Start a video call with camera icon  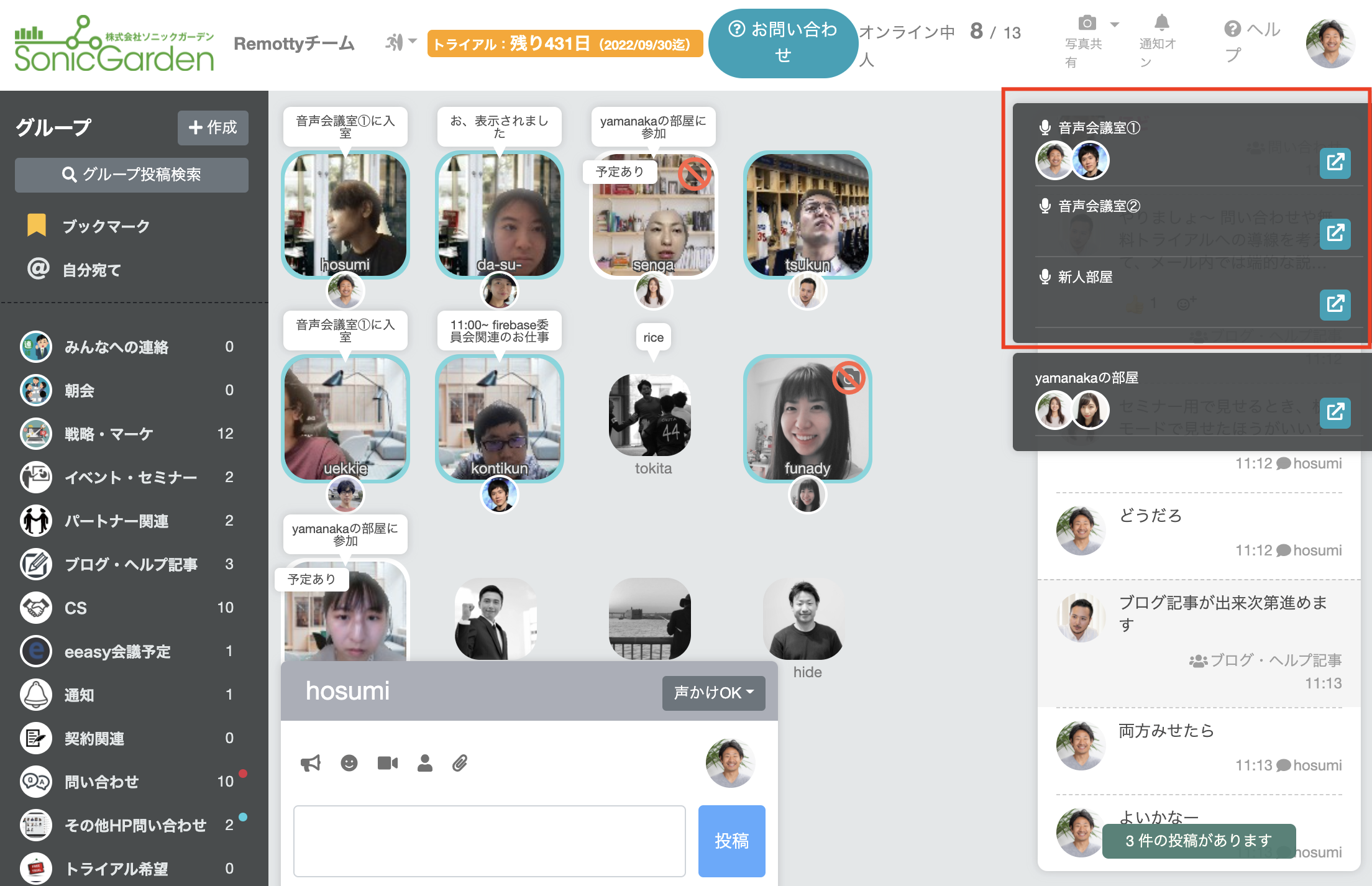(x=388, y=763)
